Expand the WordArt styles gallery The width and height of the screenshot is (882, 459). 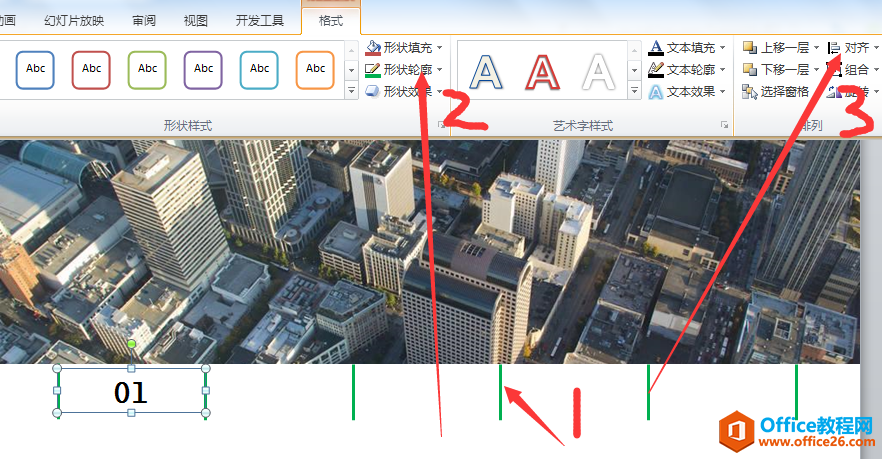tap(634, 90)
